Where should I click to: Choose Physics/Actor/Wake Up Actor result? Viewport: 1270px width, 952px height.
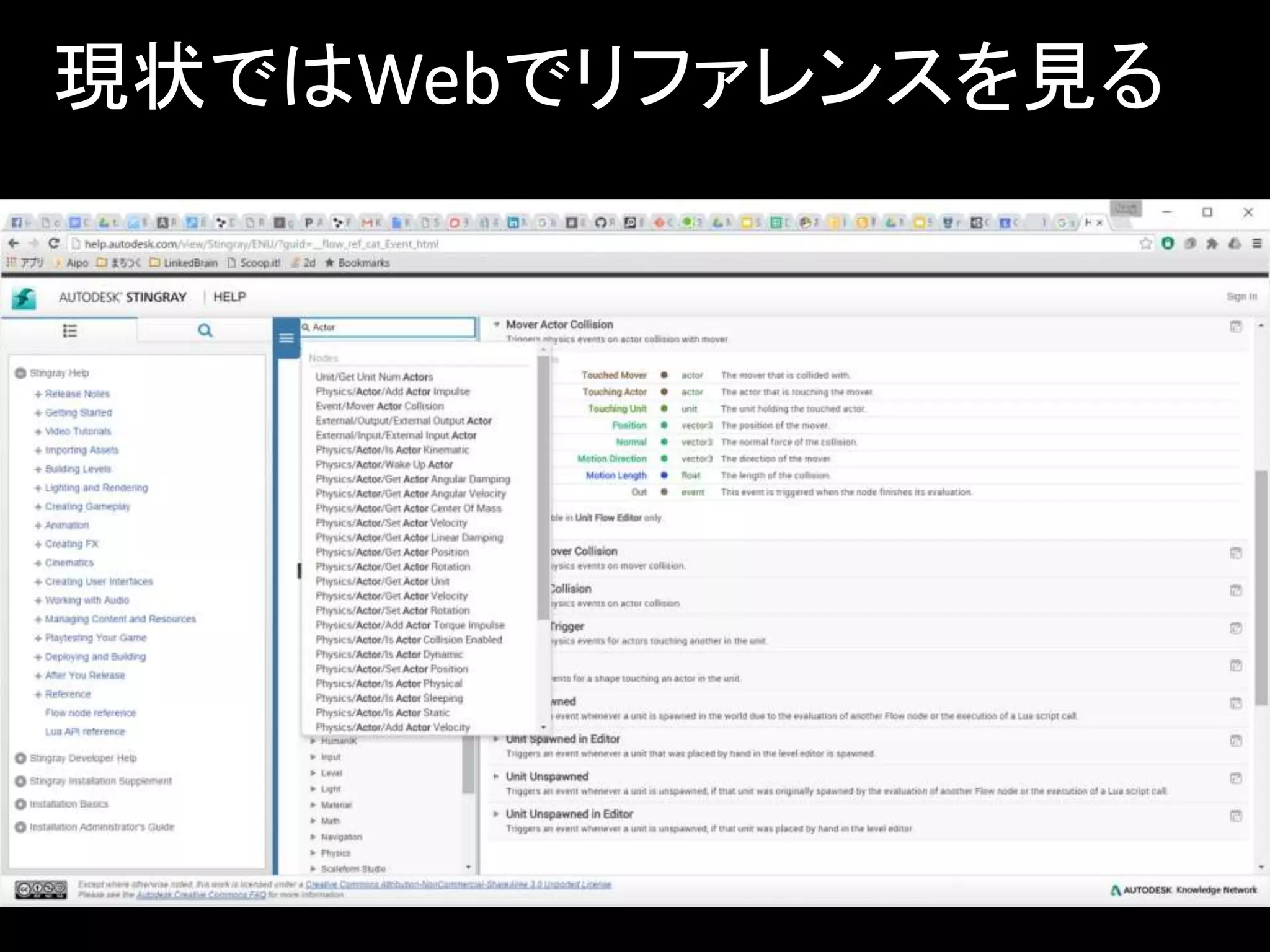click(x=384, y=464)
